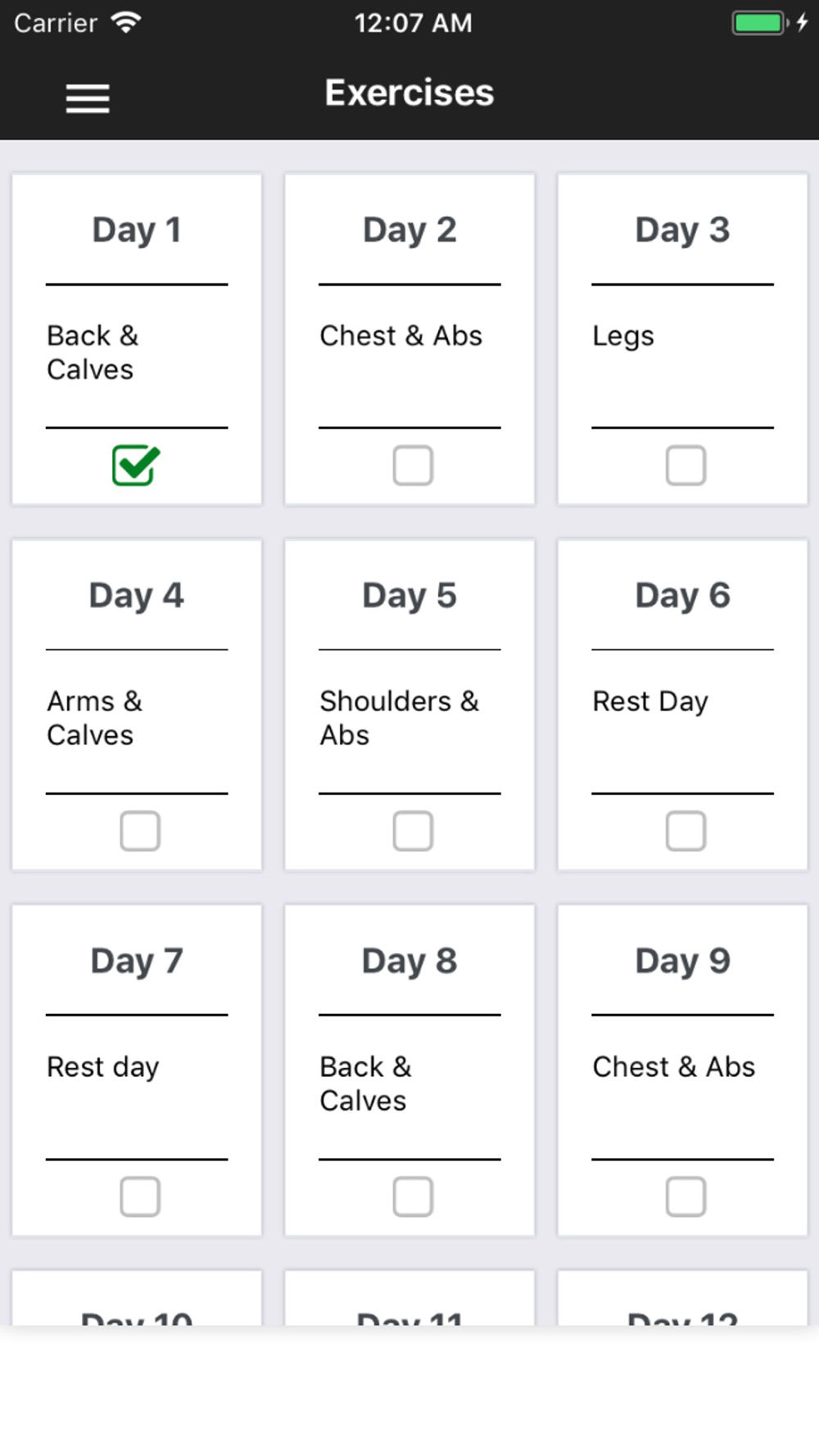
Task: Tap the Wi-Fi icon in status bar
Action: [x=125, y=22]
